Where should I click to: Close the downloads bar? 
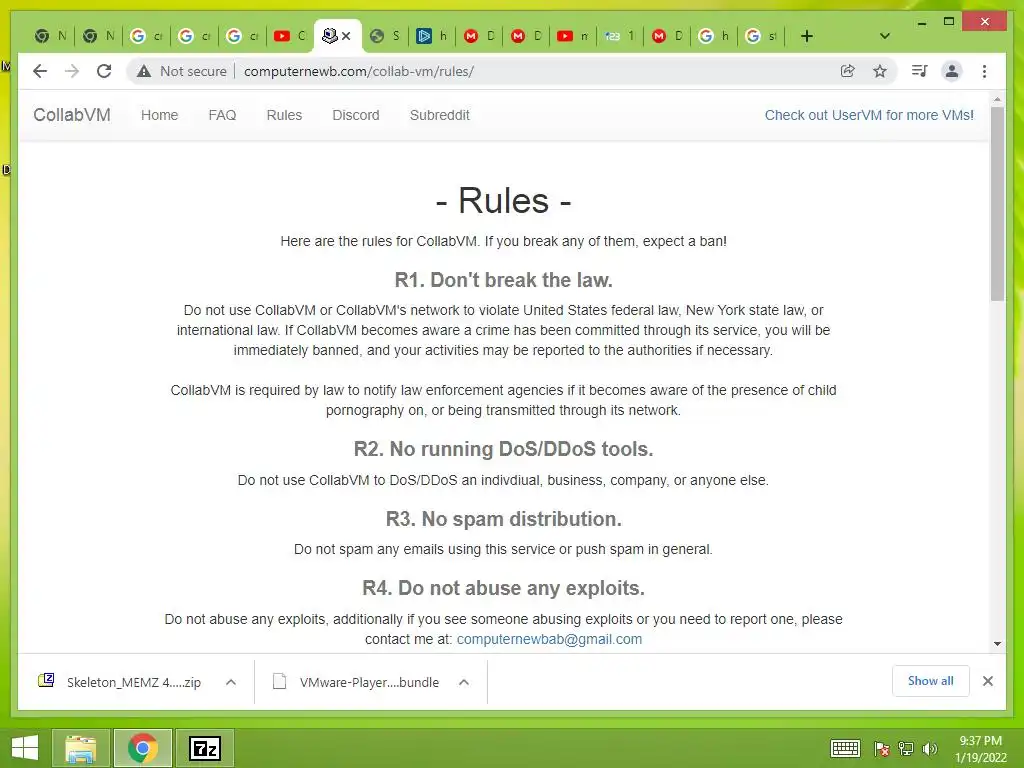point(988,681)
